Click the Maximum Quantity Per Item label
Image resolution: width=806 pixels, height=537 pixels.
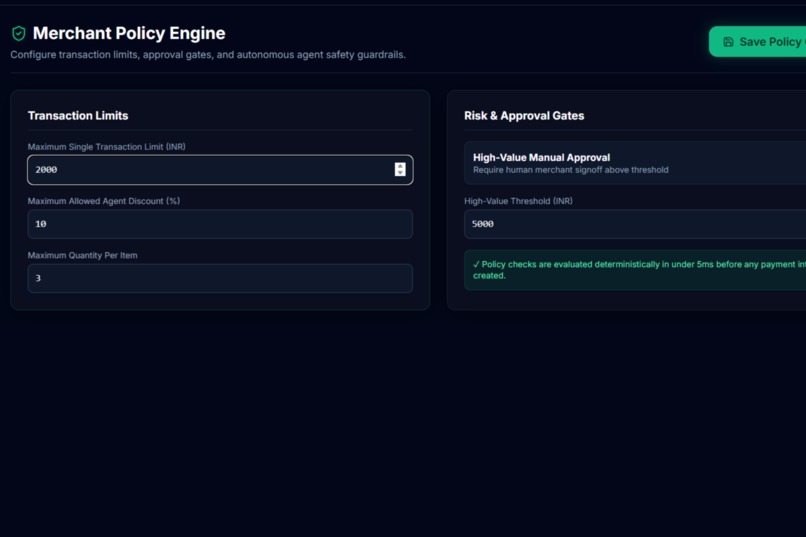(x=82, y=255)
